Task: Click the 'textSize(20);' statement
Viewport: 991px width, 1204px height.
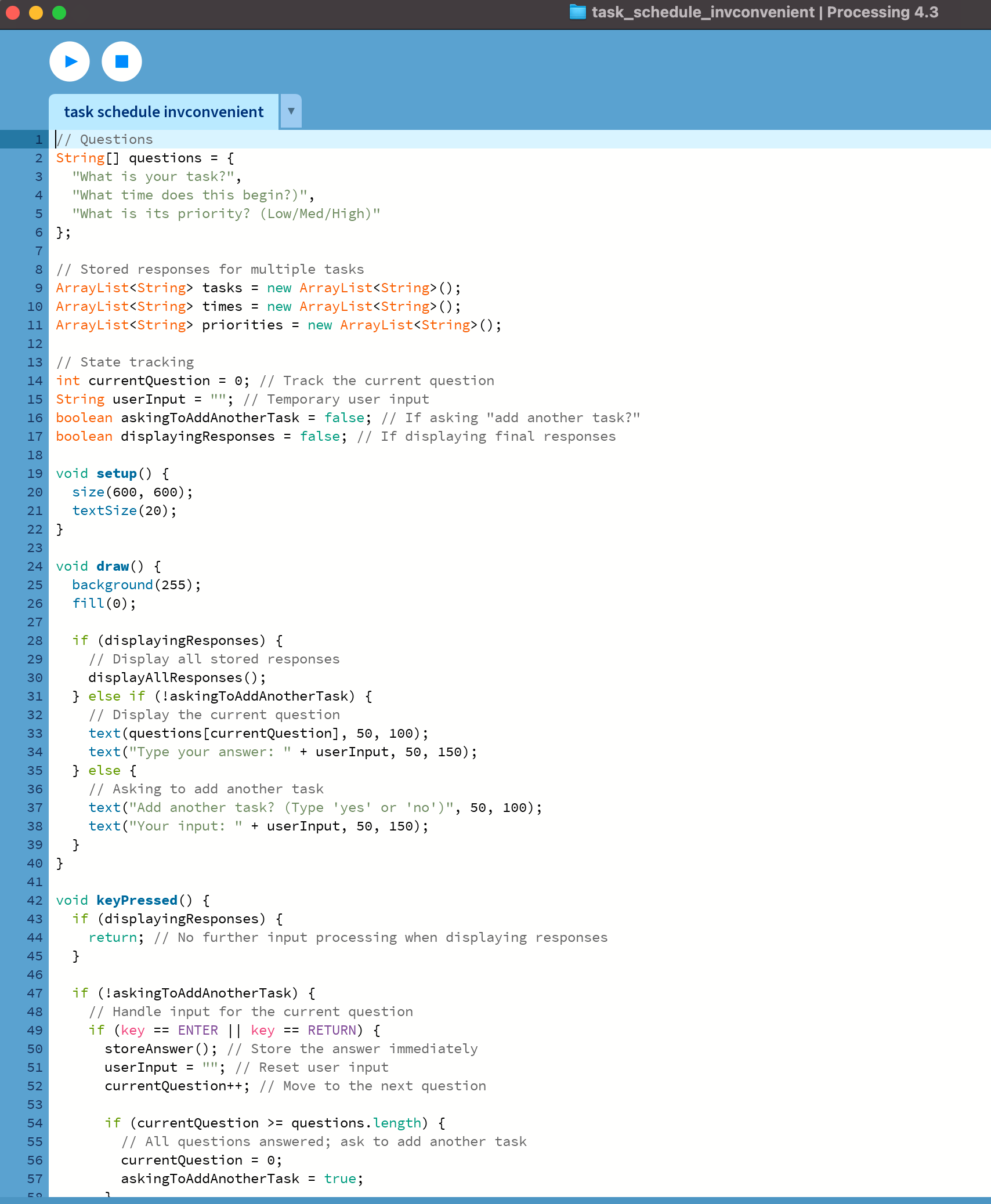Action: [x=124, y=510]
